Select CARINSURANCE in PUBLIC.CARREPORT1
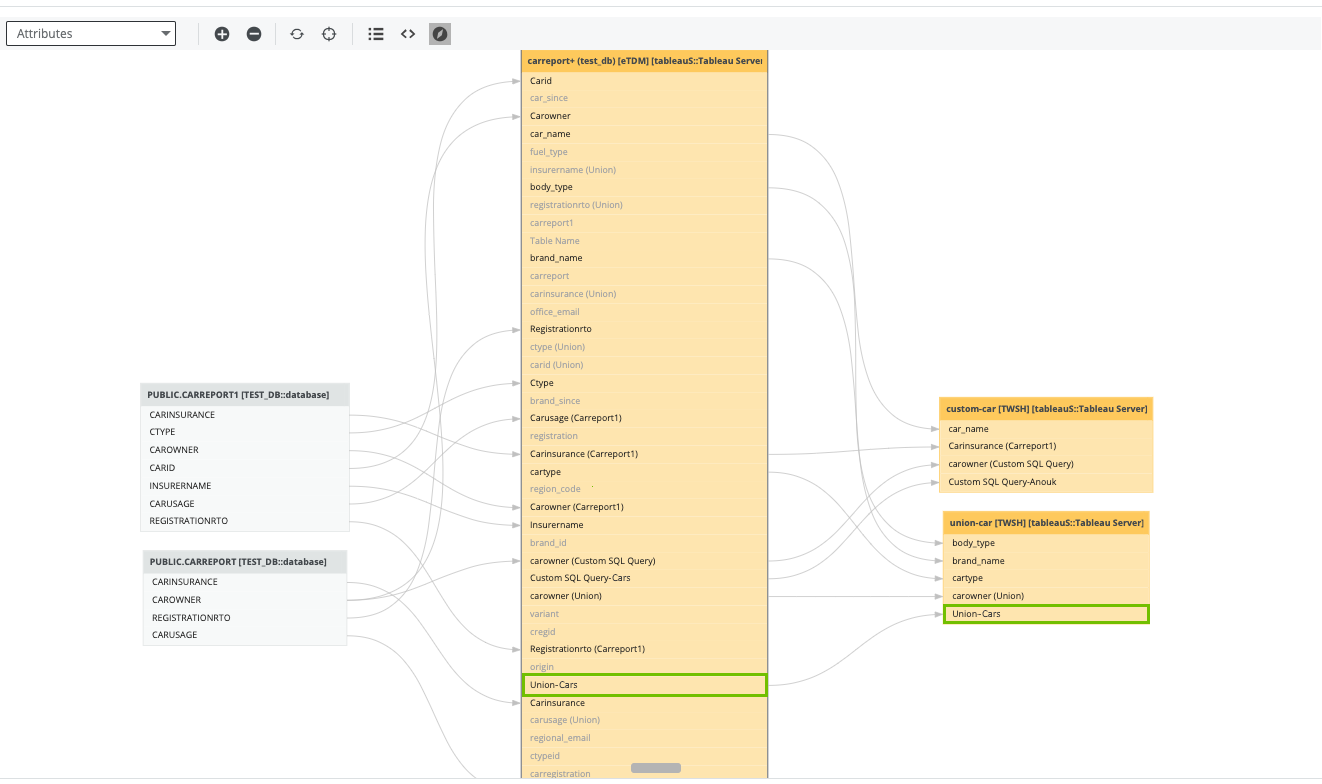Image resolution: width=1322 pixels, height=784 pixels. pyautogui.click(x=245, y=415)
